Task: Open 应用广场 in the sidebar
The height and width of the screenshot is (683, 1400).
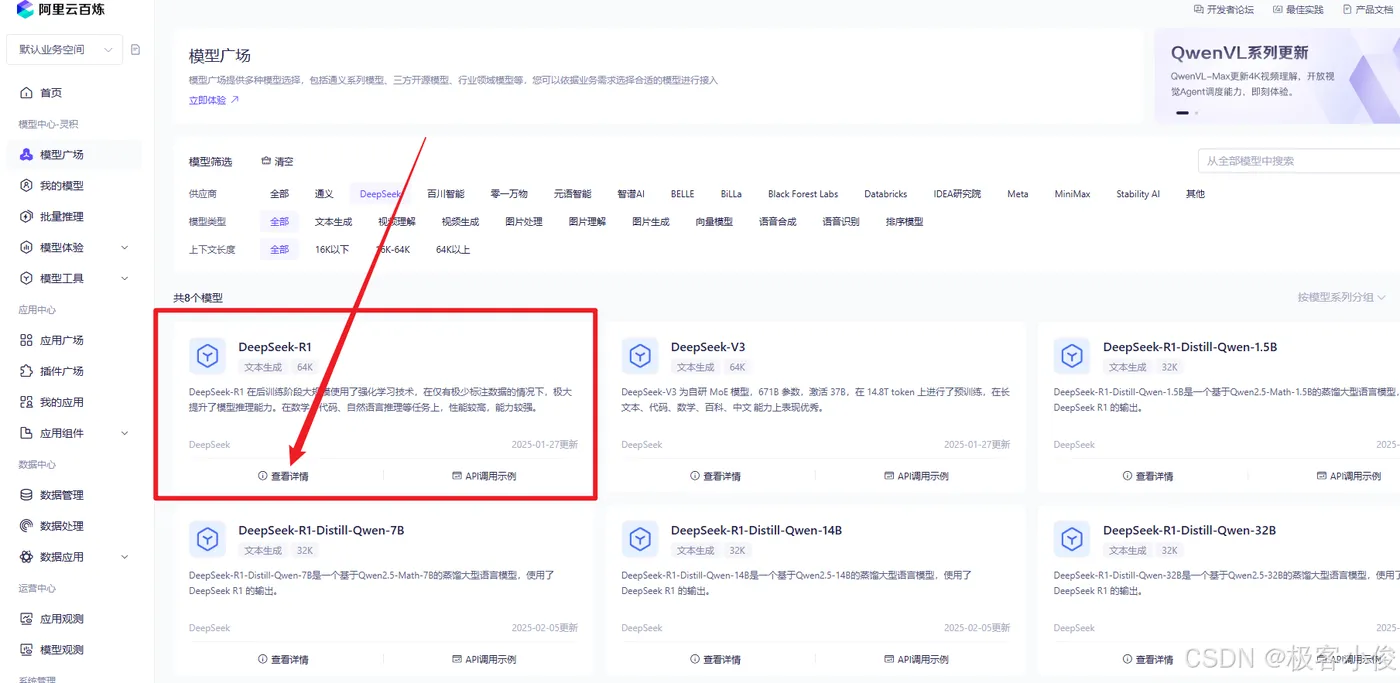Action: pyautogui.click(x=61, y=341)
